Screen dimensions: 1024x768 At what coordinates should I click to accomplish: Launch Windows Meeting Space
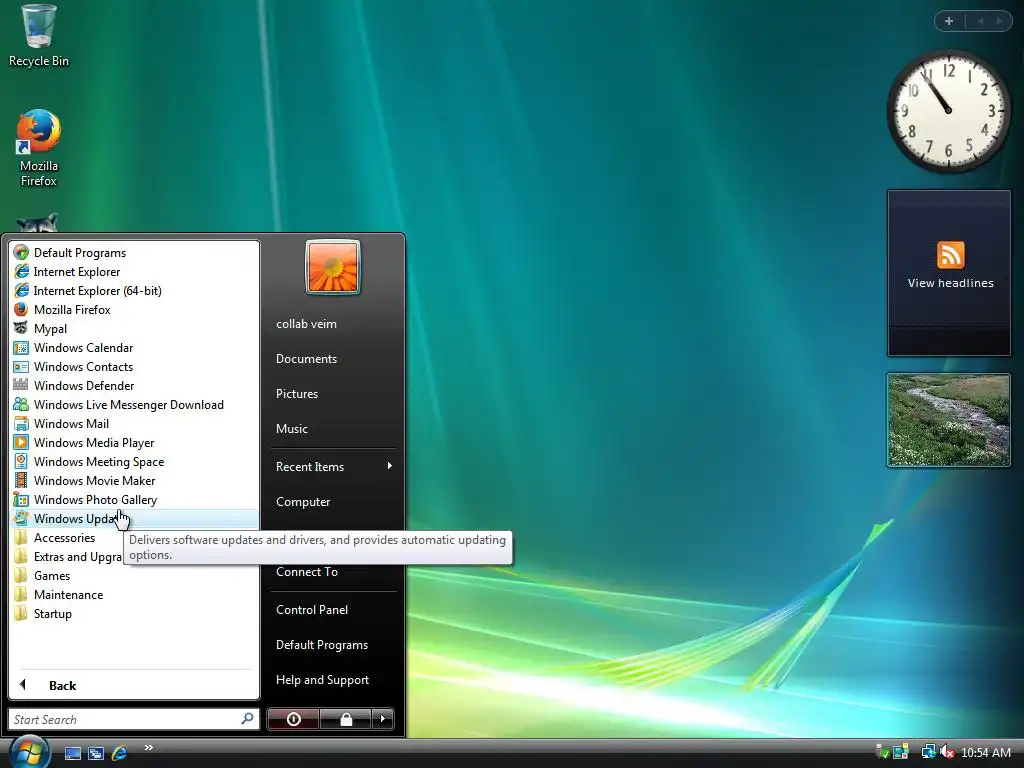point(135,462)
